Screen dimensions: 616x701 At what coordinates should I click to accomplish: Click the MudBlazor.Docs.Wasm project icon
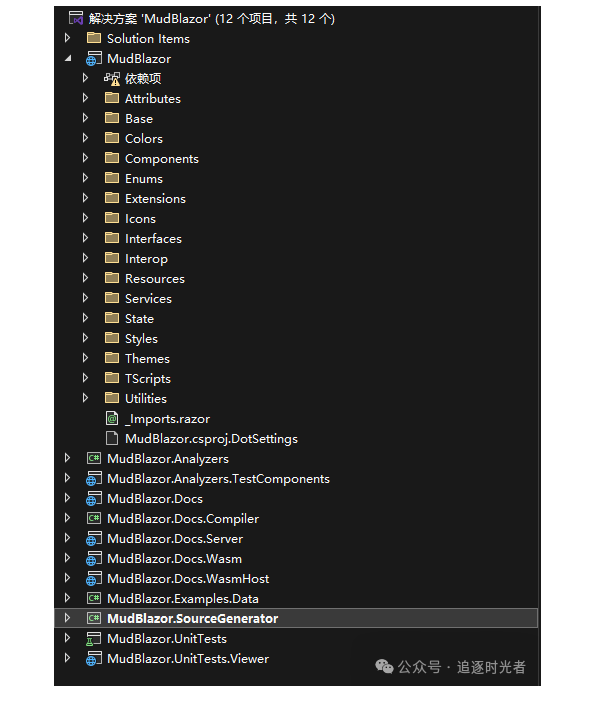(x=94, y=558)
